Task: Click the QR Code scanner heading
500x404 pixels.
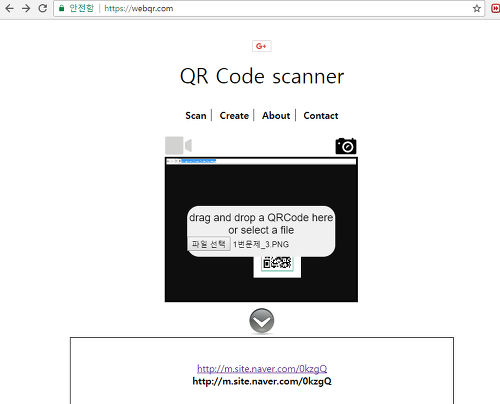Action: (262, 76)
